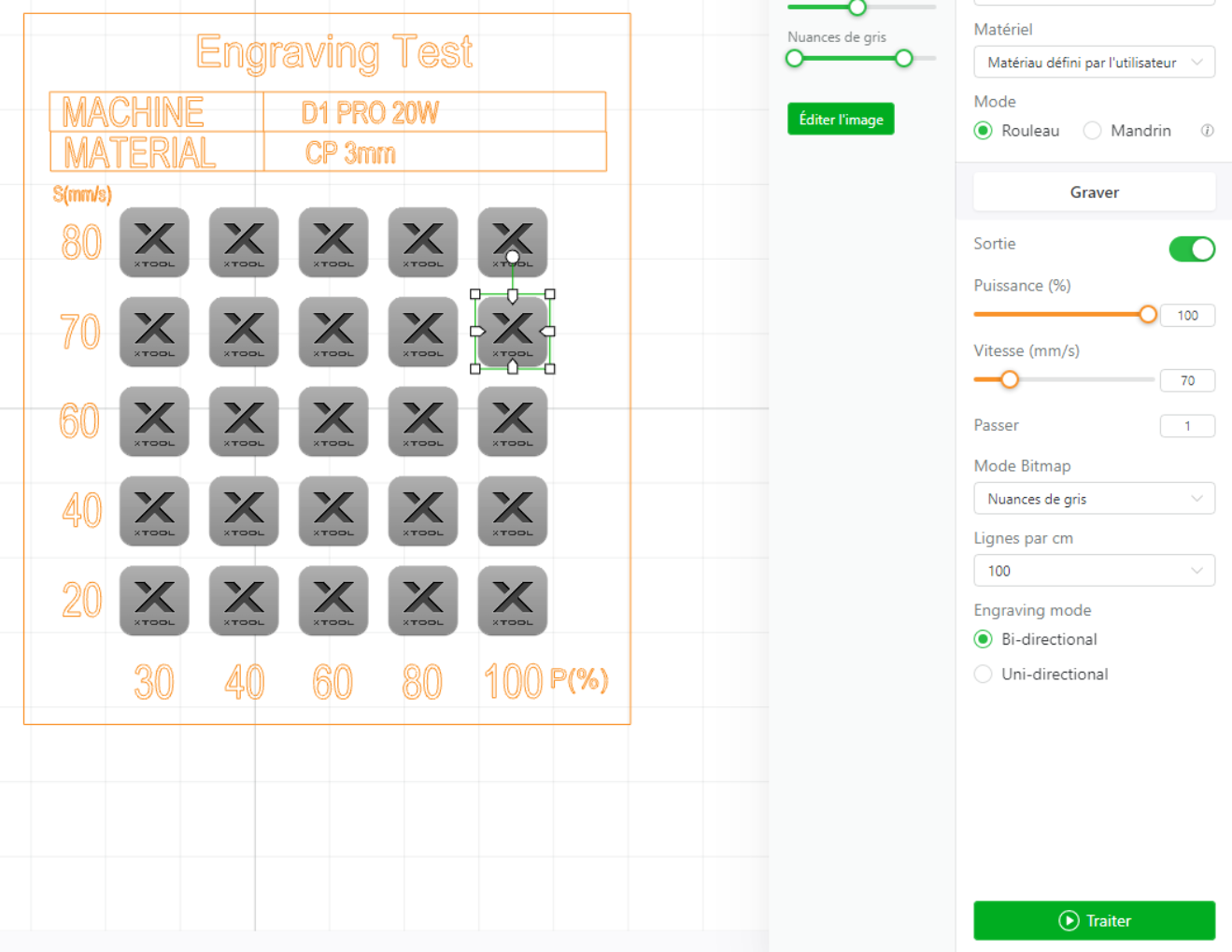Open the Matériel dropdown
The height and width of the screenshot is (952, 1232).
coord(1094,62)
